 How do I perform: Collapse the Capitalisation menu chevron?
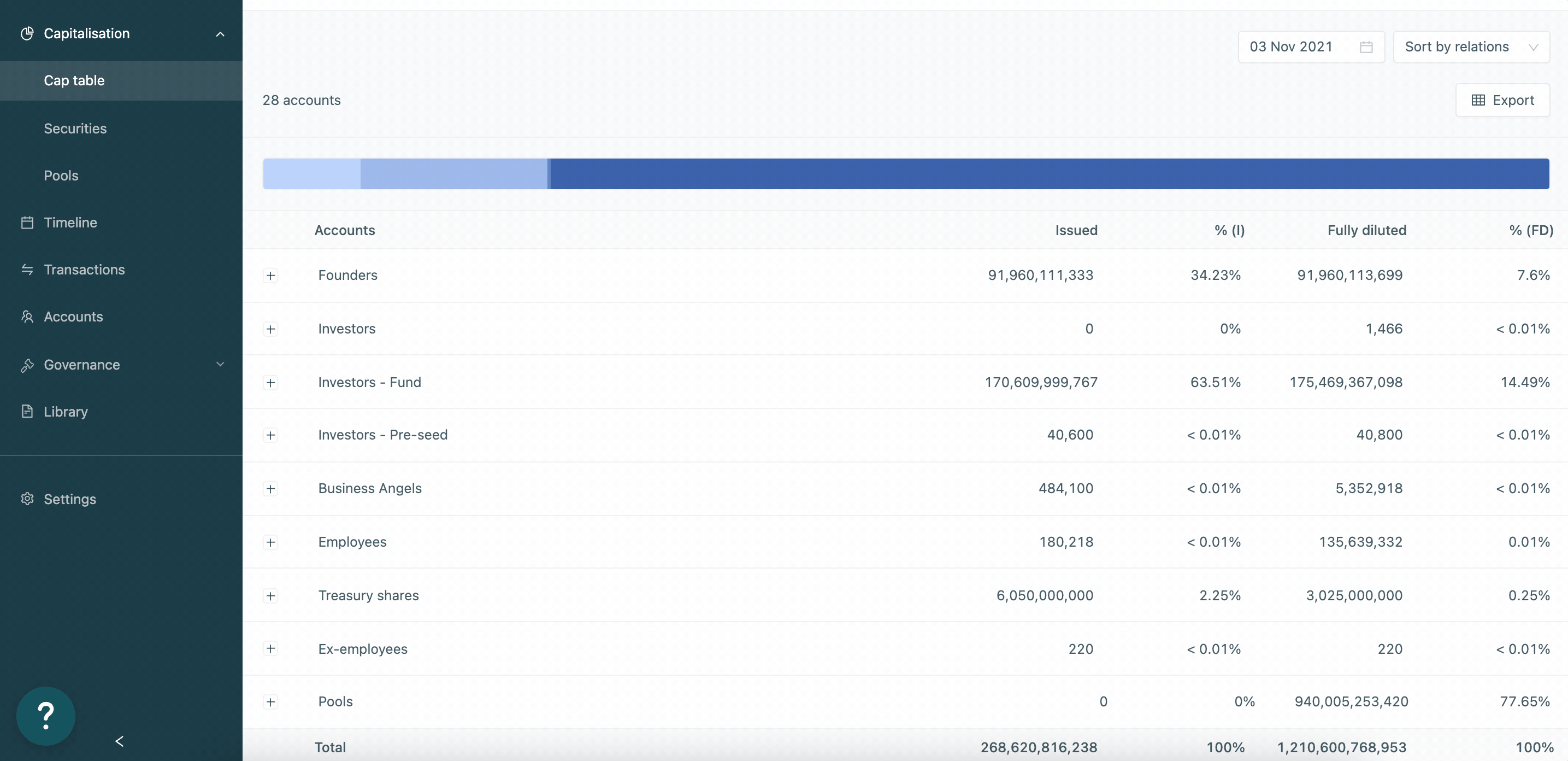(220, 34)
